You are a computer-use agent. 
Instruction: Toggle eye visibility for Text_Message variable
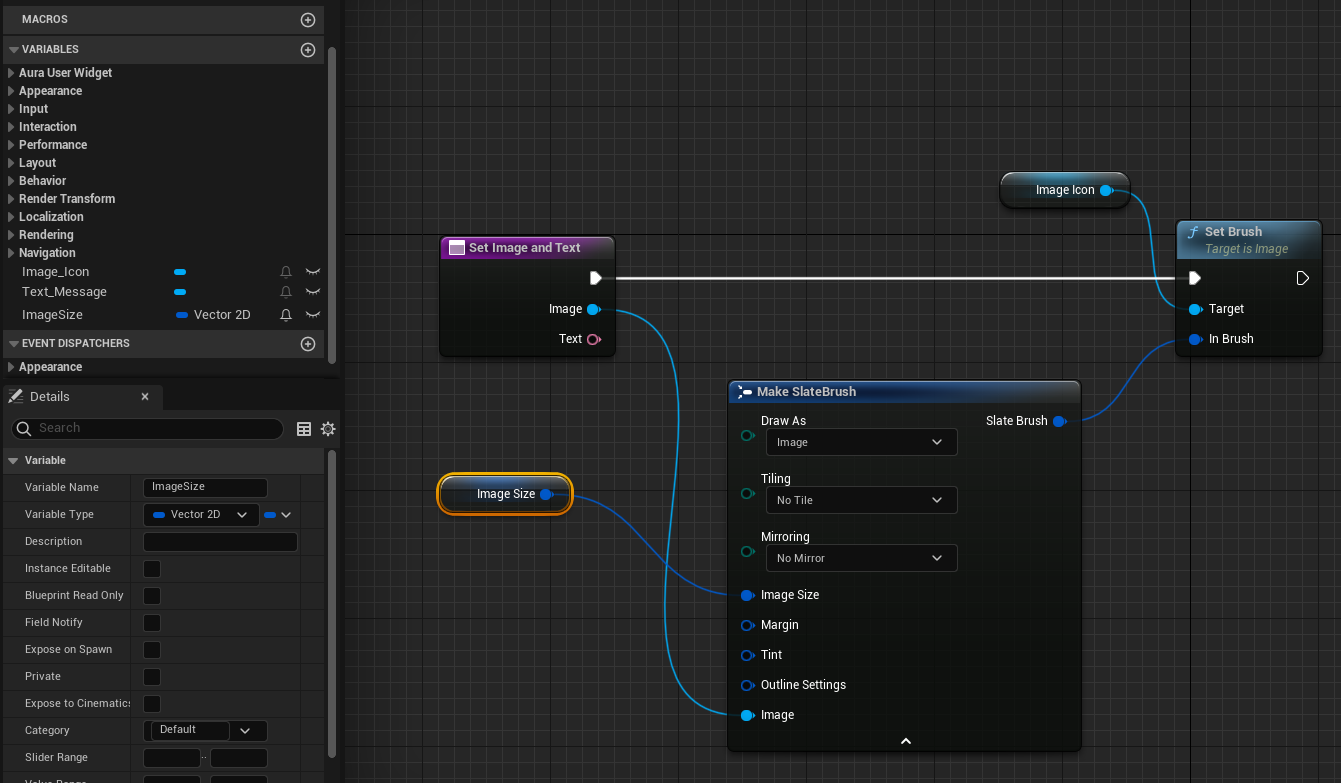[x=313, y=292]
